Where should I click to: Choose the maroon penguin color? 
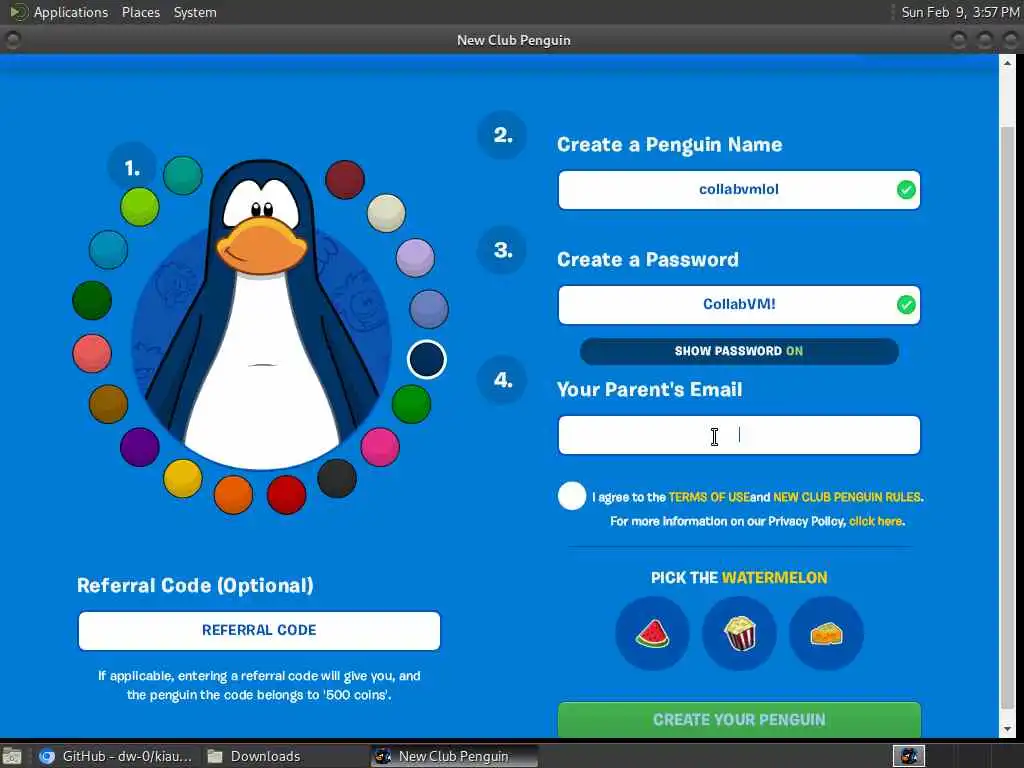click(345, 180)
